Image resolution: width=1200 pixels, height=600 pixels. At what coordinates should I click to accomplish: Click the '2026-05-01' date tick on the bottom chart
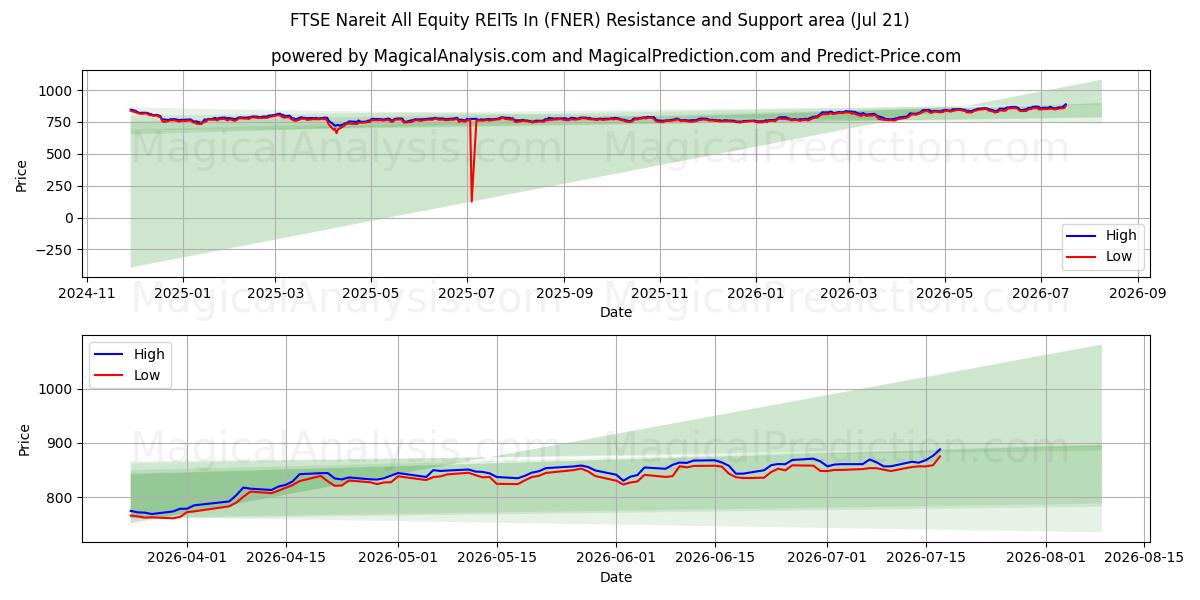[399, 557]
